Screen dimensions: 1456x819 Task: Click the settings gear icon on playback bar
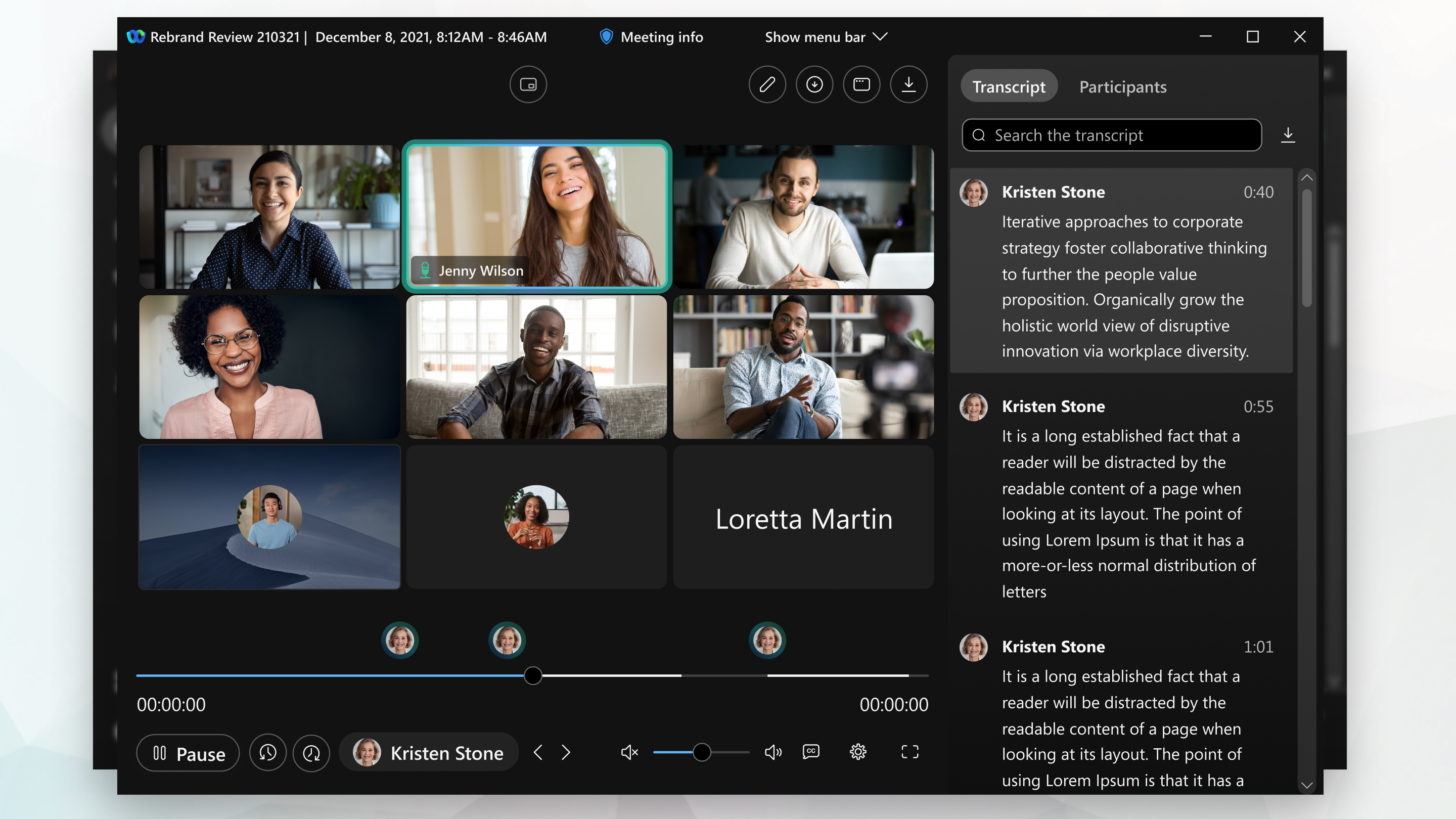[x=859, y=753]
